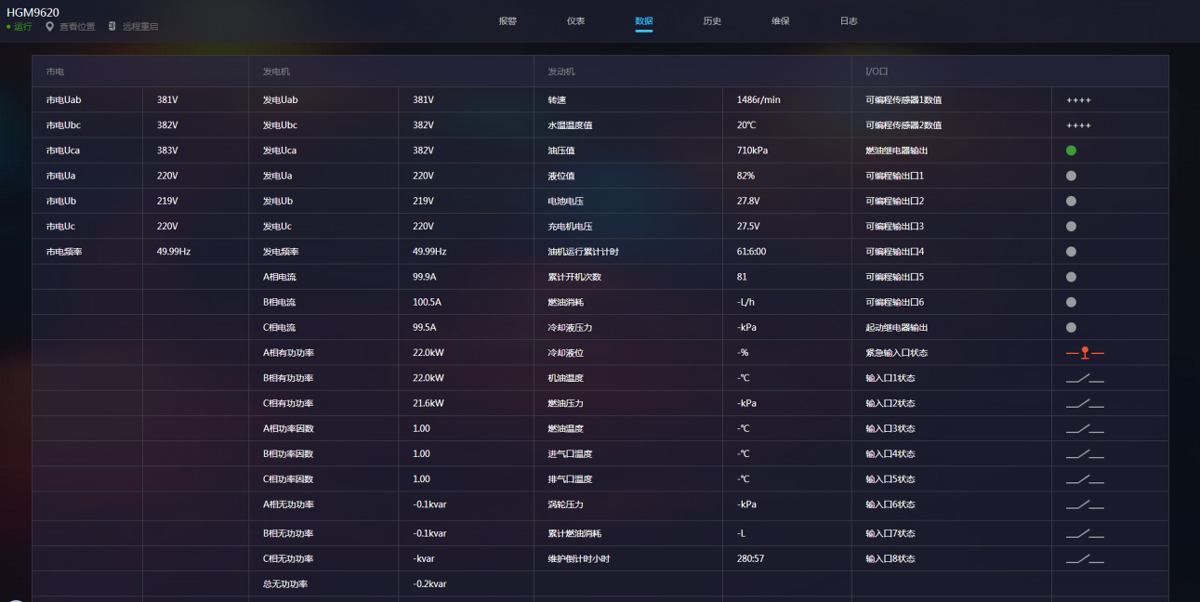Click the 市电 column header

(55, 72)
